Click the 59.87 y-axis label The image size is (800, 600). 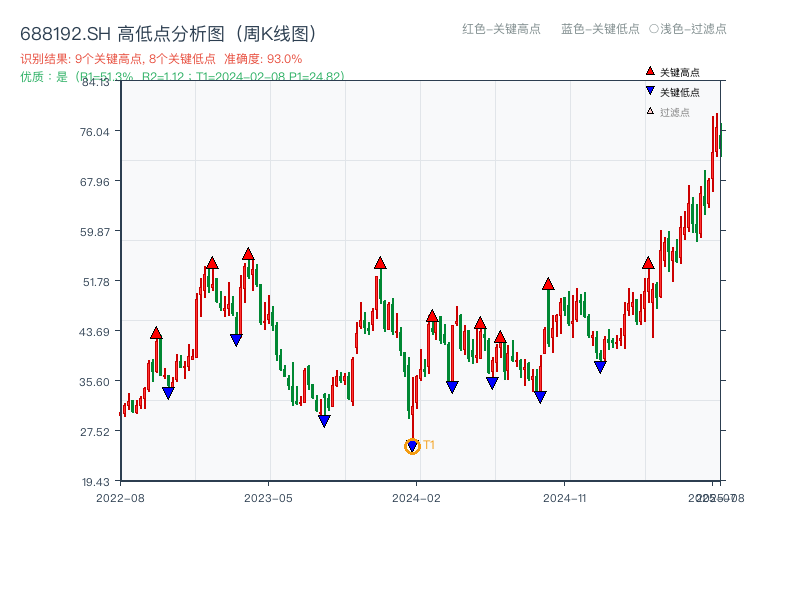(94, 232)
